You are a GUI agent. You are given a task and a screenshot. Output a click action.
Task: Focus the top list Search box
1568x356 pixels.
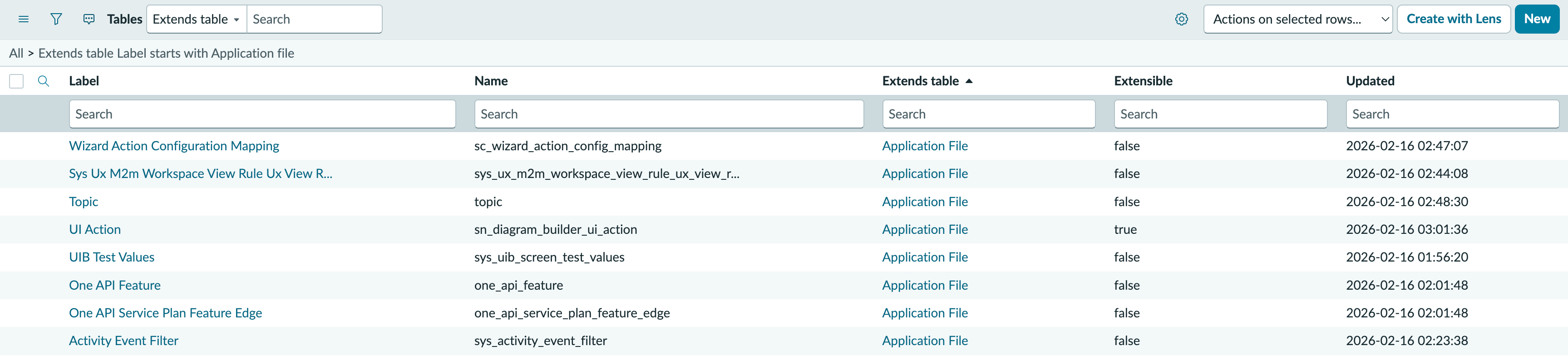click(x=314, y=20)
